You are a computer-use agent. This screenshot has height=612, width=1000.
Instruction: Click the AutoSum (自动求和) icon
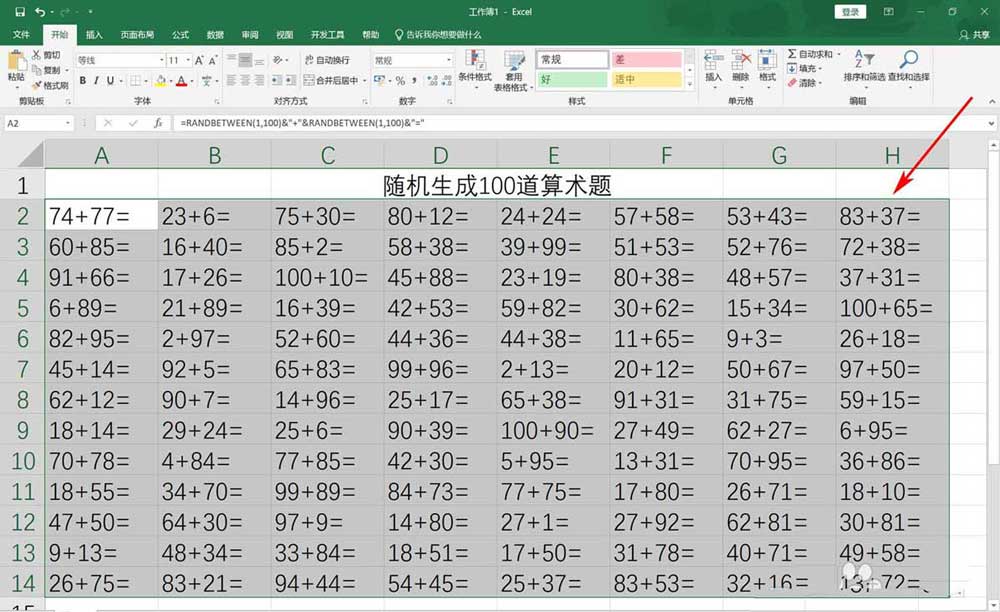pyautogui.click(x=791, y=53)
